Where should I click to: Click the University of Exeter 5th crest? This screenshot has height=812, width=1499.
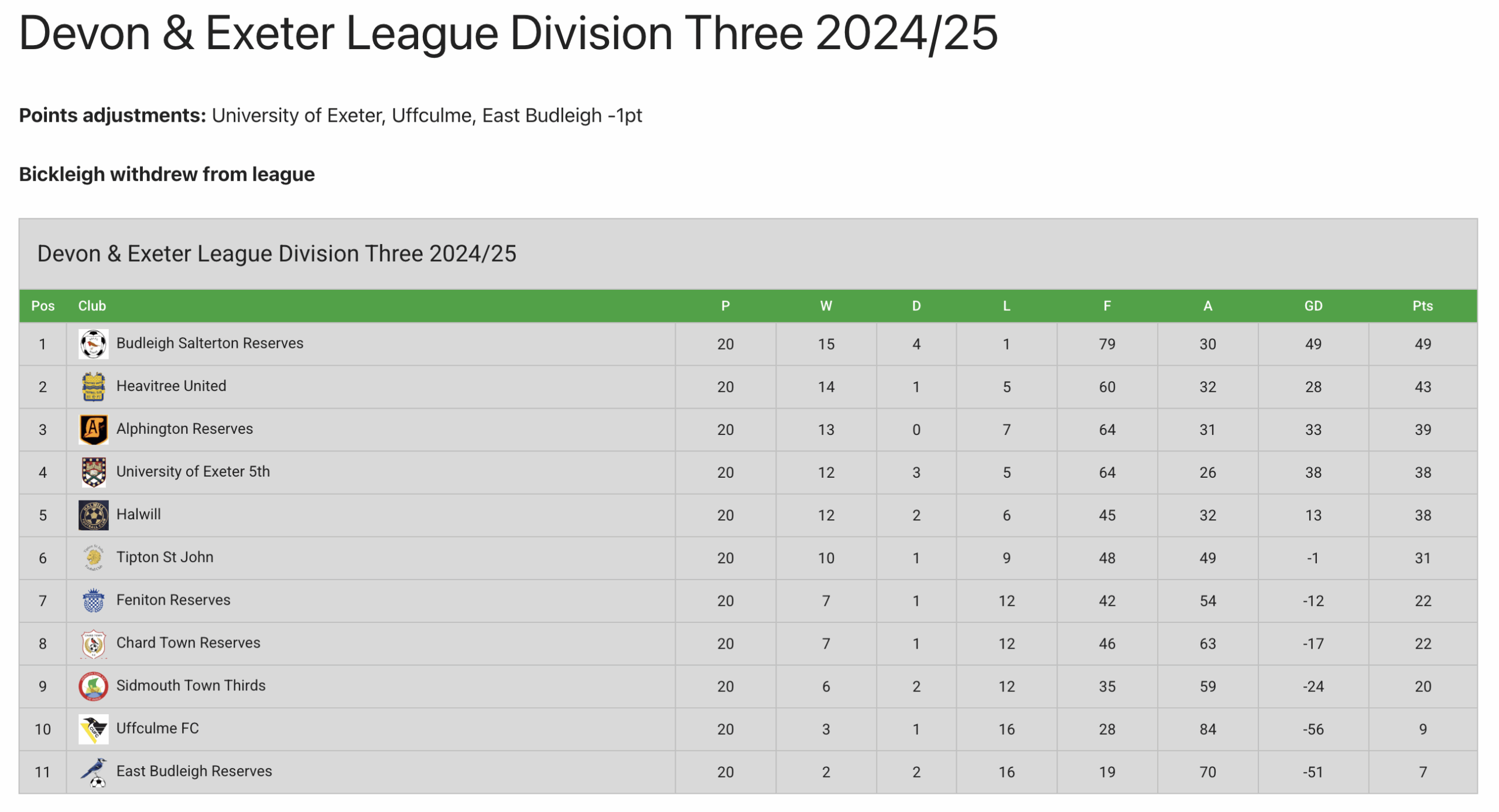point(93,472)
